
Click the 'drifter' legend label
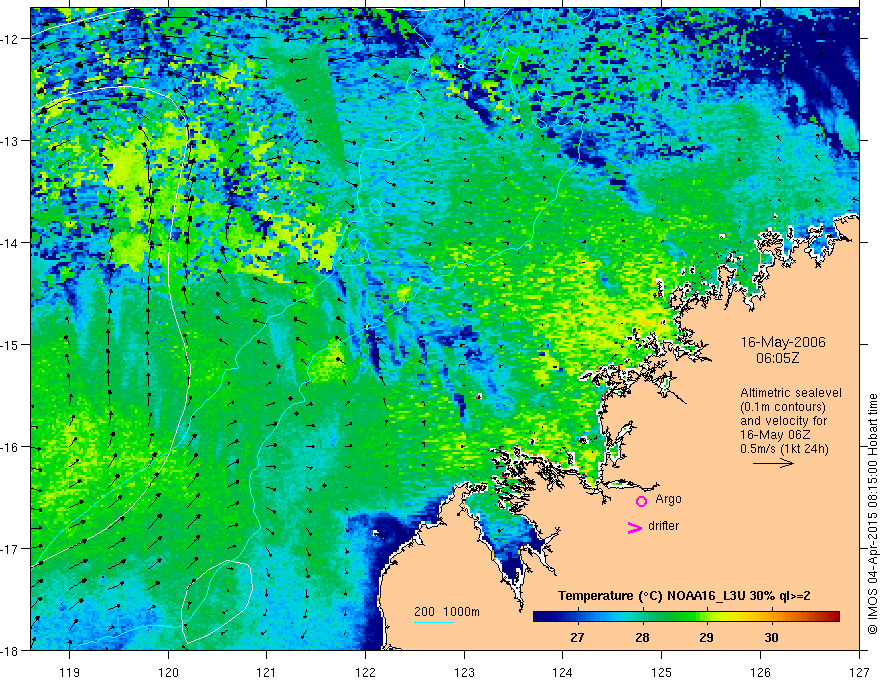(663, 526)
